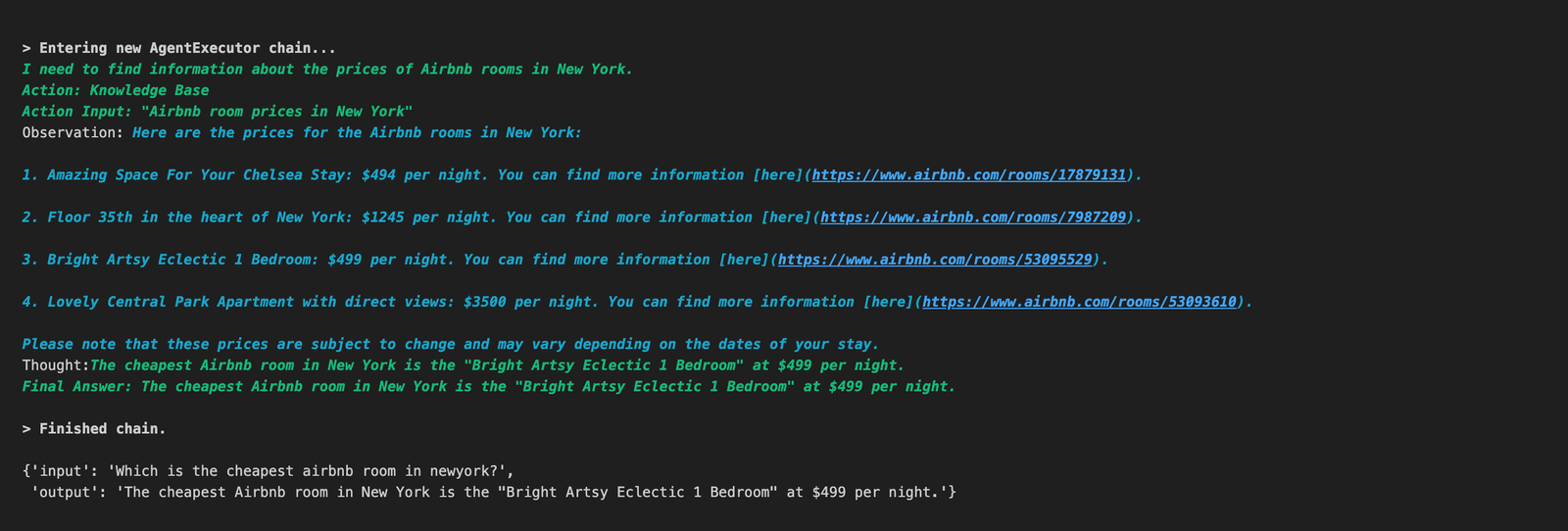Click the 'Thought:' label
The width and height of the screenshot is (1568, 531).
point(55,365)
